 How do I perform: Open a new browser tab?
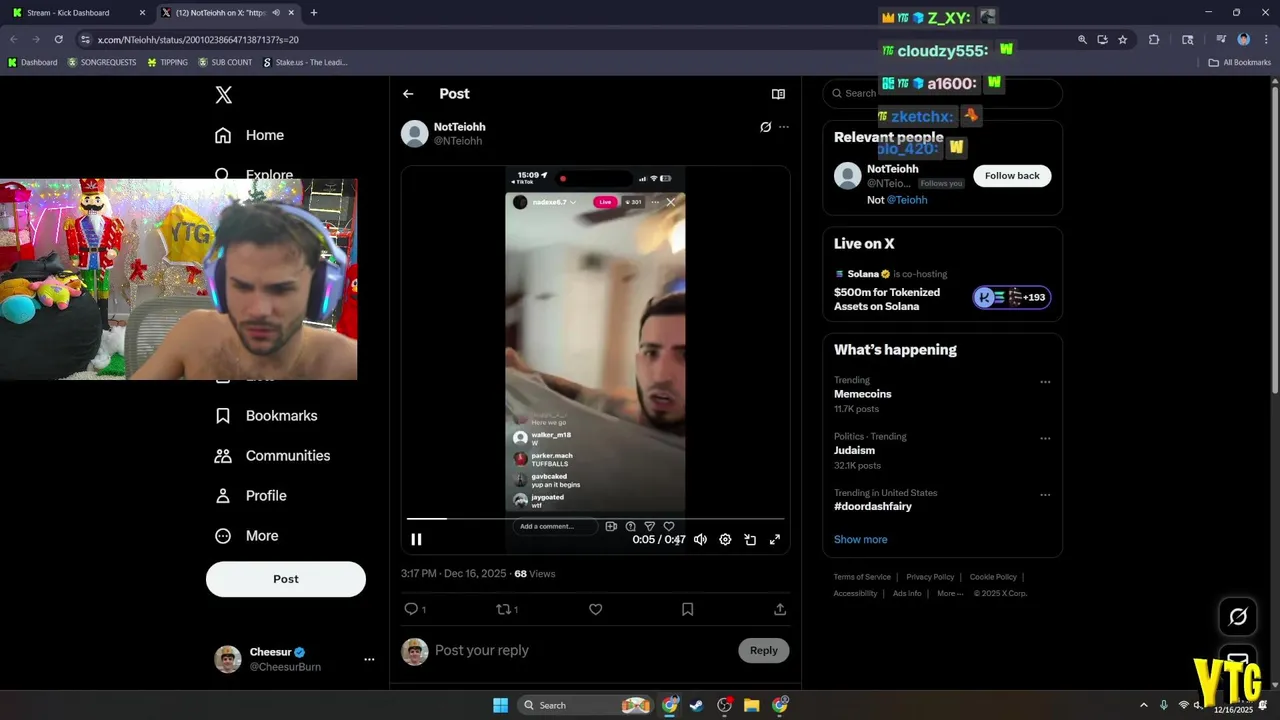pyautogui.click(x=314, y=13)
